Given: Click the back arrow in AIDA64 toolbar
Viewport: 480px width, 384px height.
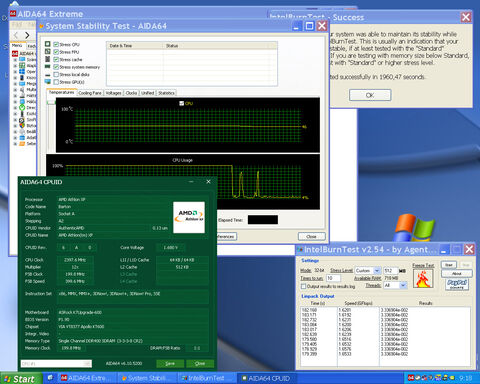Looking at the screenshot, I should [x=16, y=35].
